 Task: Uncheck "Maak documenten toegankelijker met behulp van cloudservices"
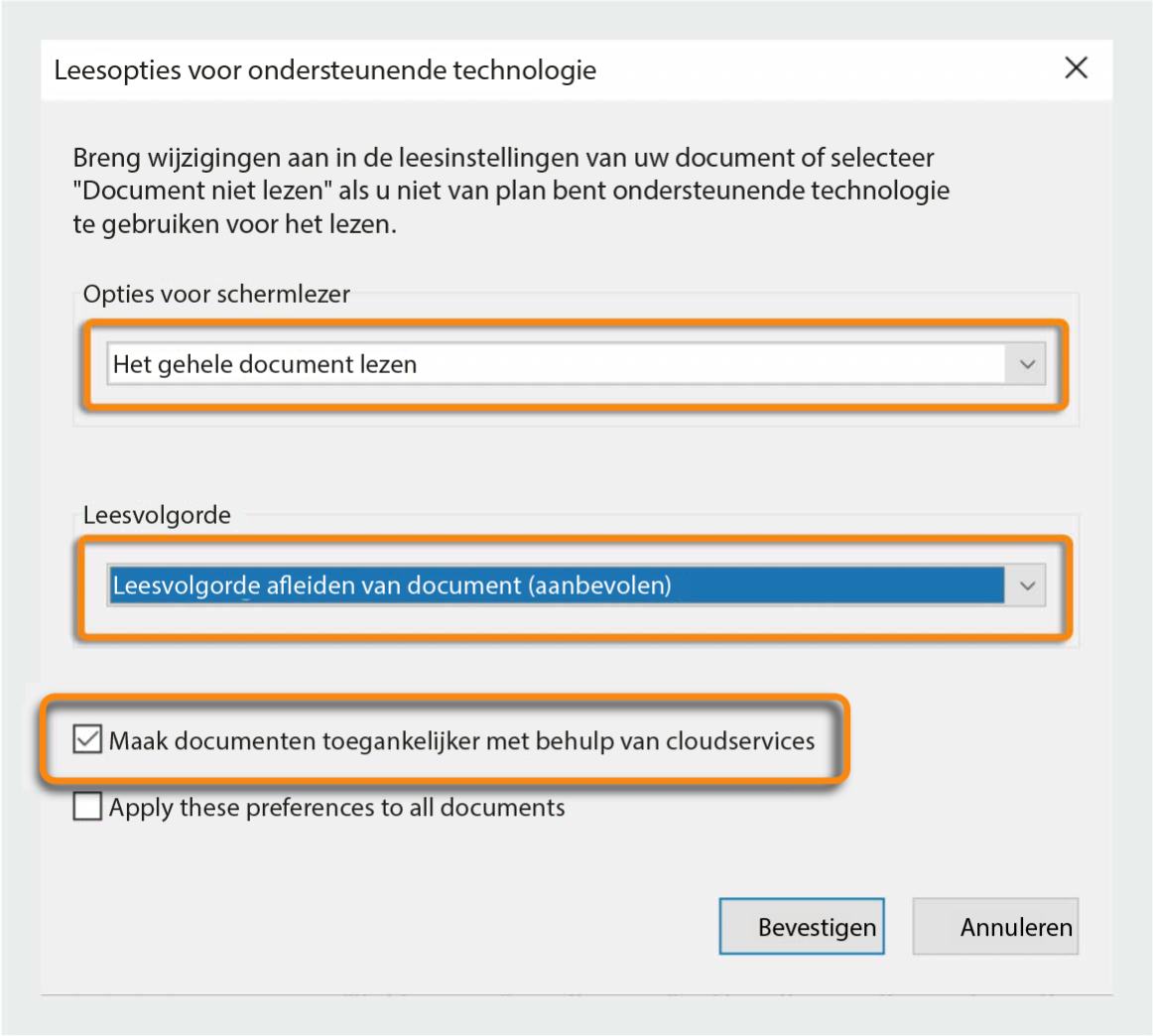click(86, 739)
